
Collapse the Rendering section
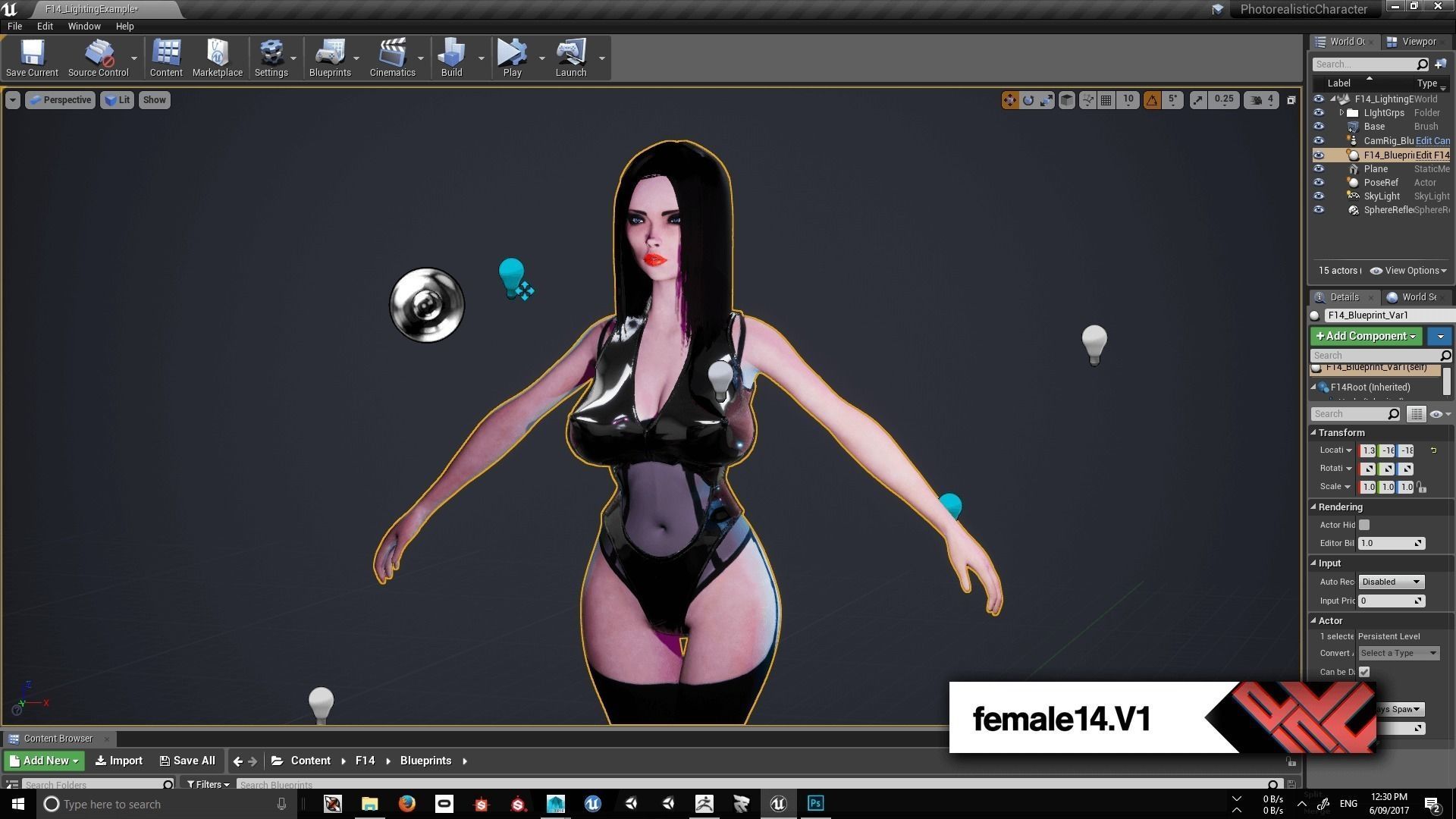pos(1313,507)
